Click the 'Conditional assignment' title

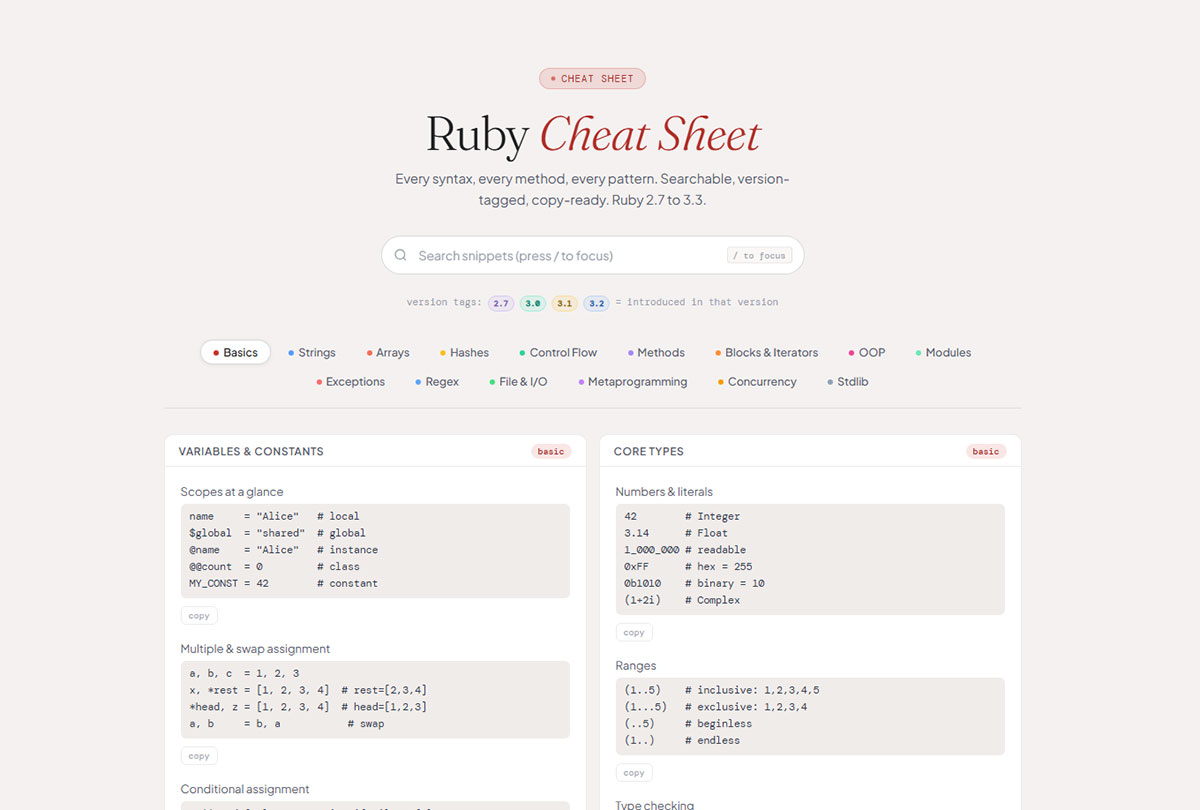(245, 789)
